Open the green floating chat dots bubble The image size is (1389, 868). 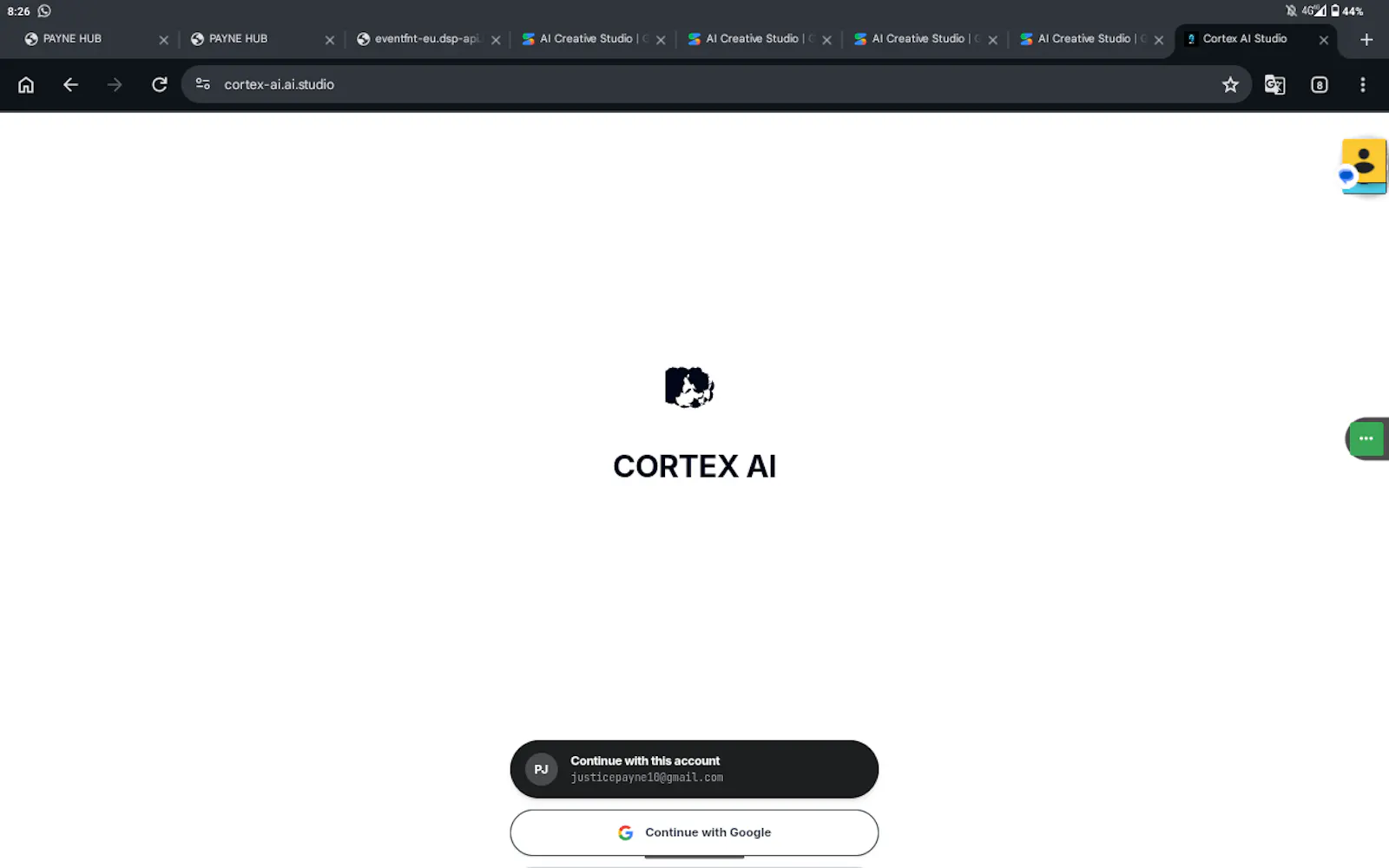(x=1366, y=438)
